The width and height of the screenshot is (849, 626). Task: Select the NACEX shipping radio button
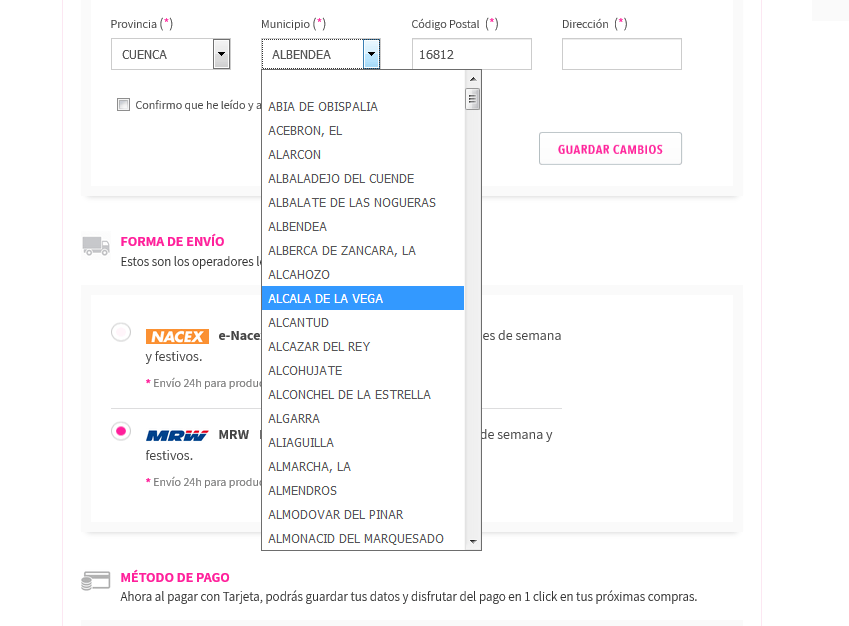[x=121, y=331]
